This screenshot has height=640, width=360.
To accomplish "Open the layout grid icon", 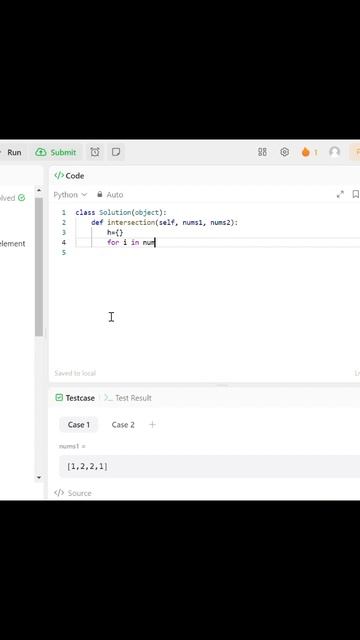I will click(262, 152).
